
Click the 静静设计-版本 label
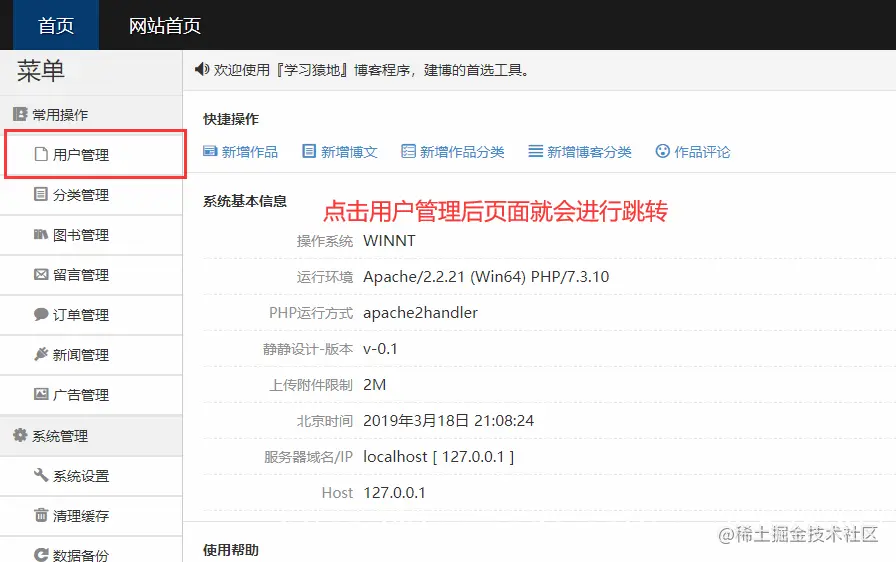coord(308,349)
